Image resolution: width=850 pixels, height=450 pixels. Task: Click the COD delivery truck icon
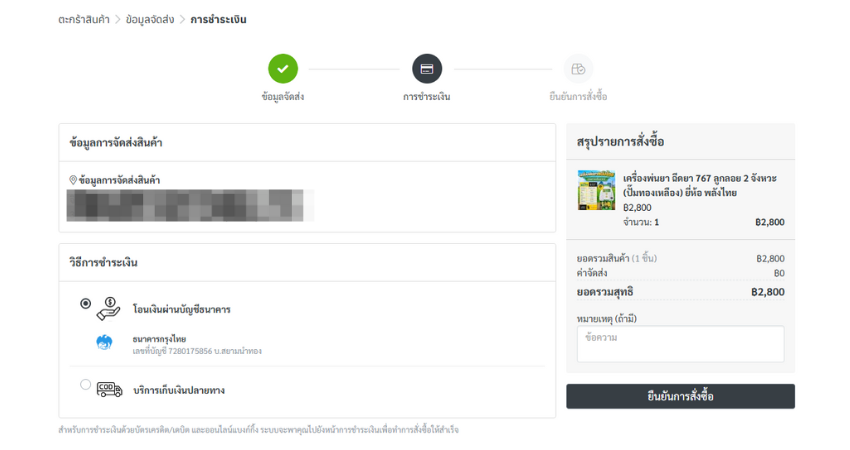point(110,389)
